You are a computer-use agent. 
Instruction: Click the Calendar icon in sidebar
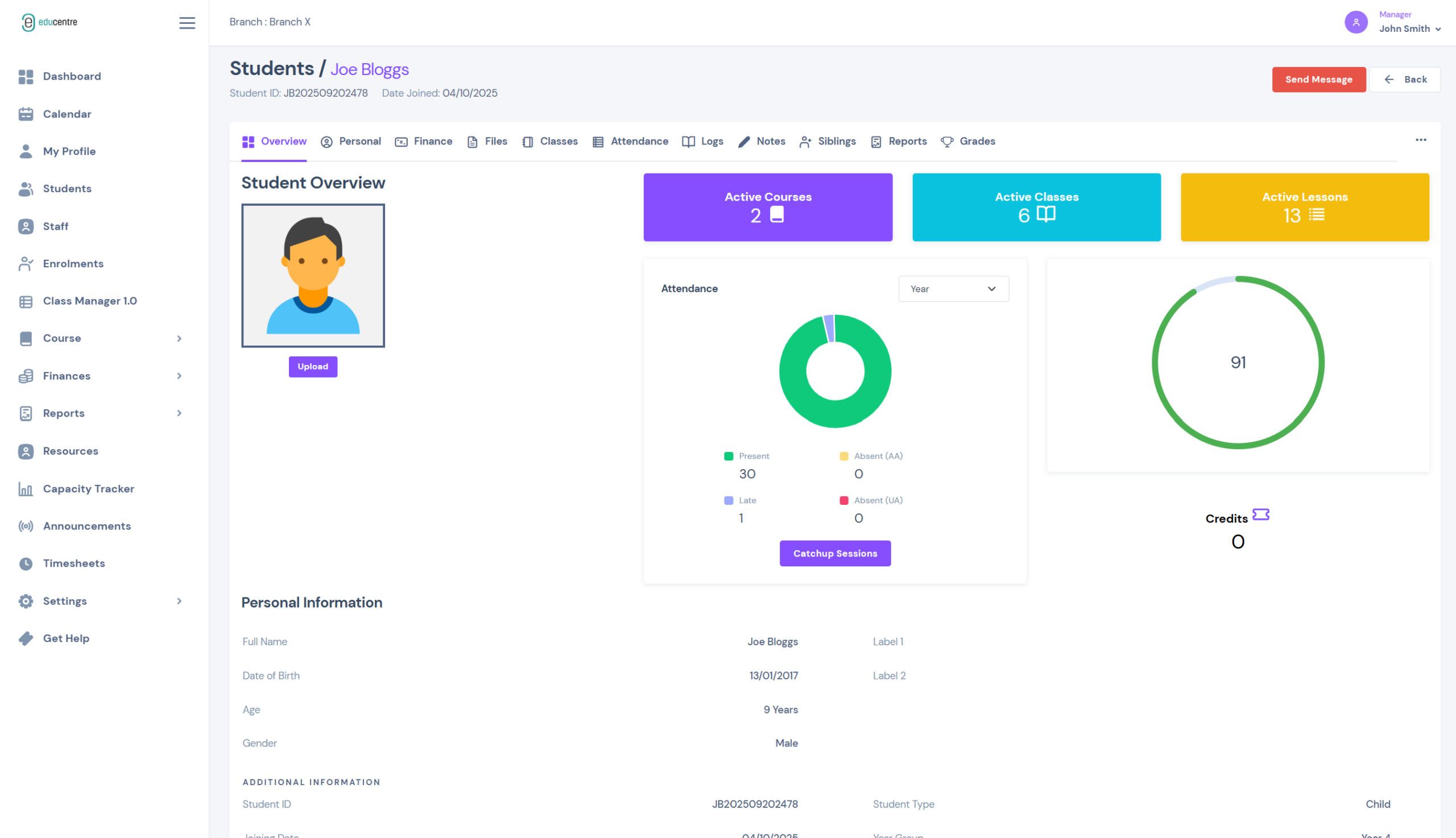[26, 114]
